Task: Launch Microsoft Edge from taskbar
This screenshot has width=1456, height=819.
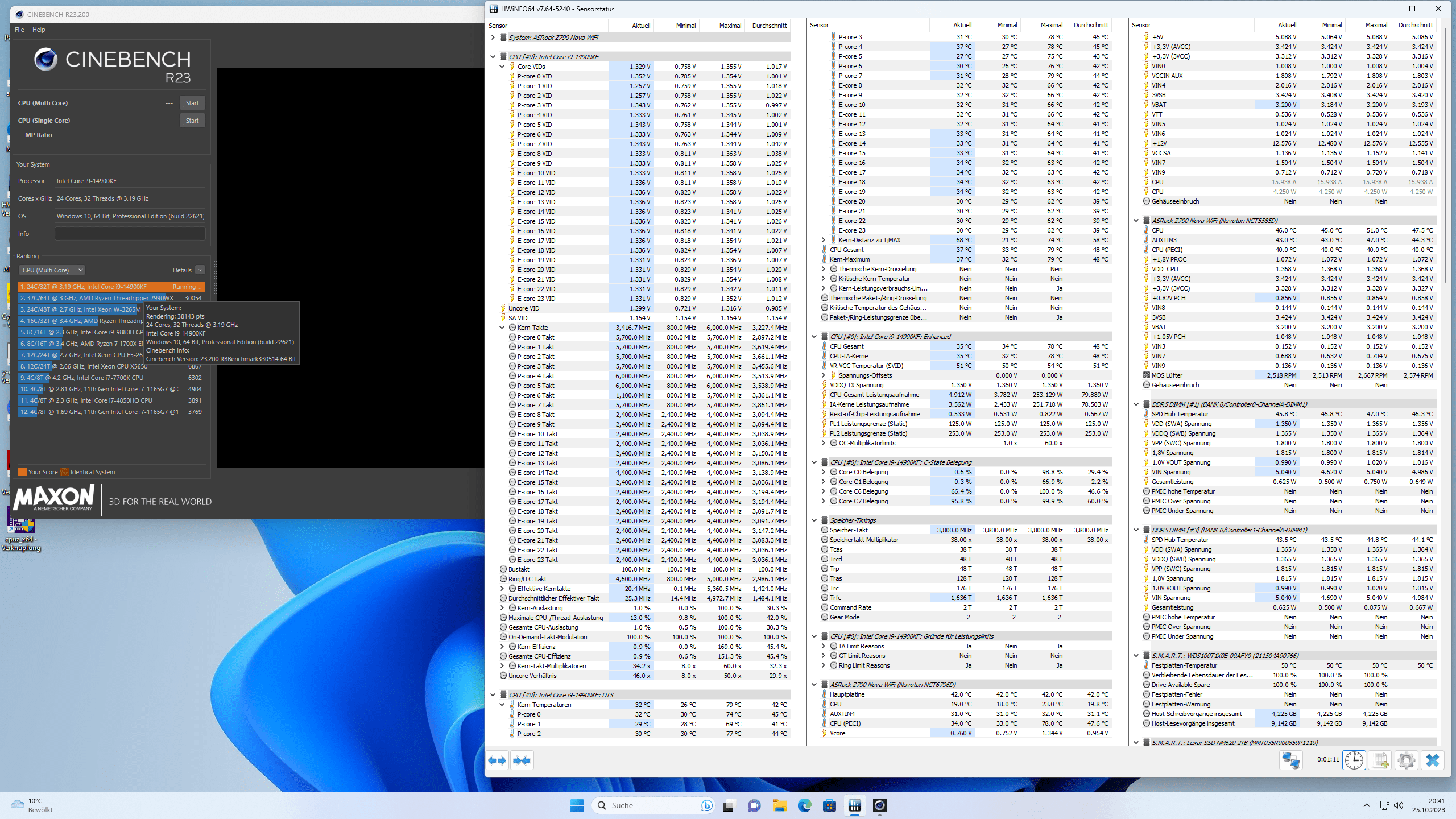Action: coord(804,805)
